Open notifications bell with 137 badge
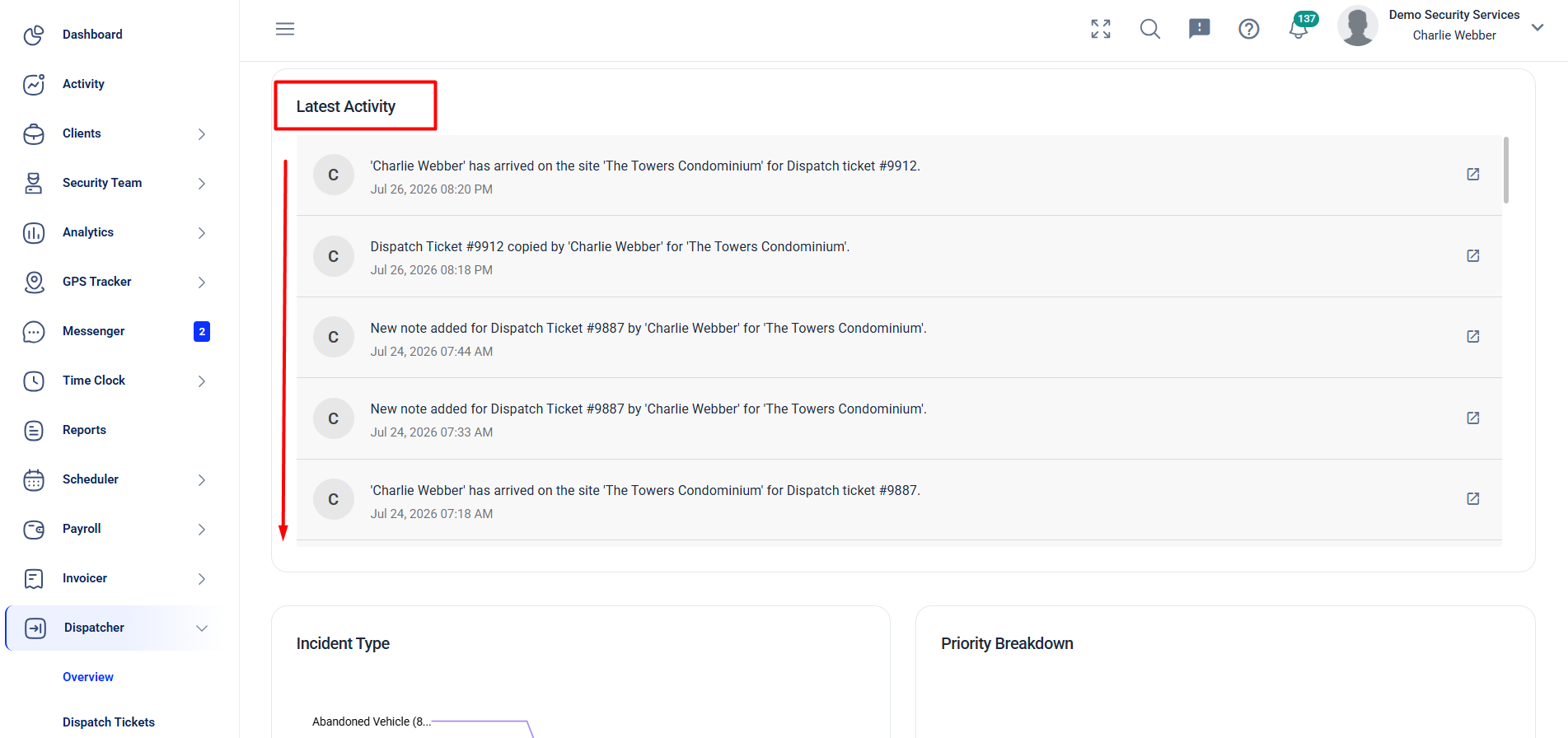 [1300, 27]
